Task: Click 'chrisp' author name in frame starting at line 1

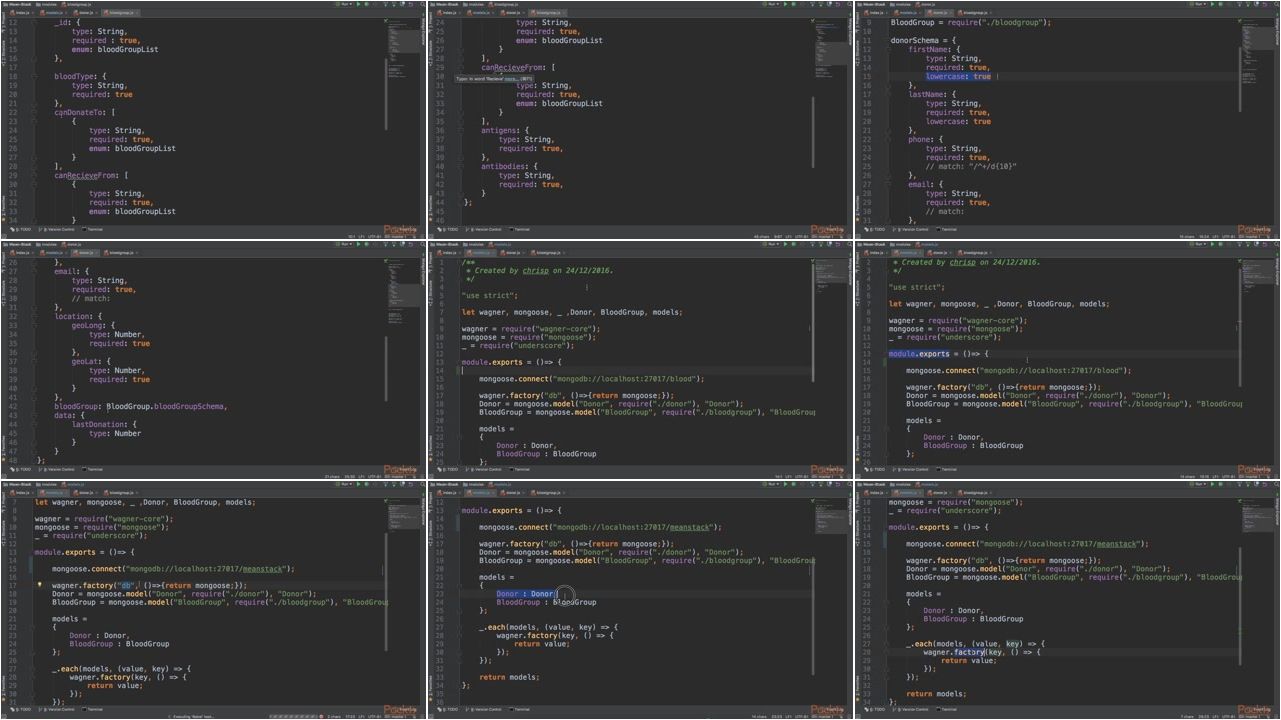Action: 534,270
